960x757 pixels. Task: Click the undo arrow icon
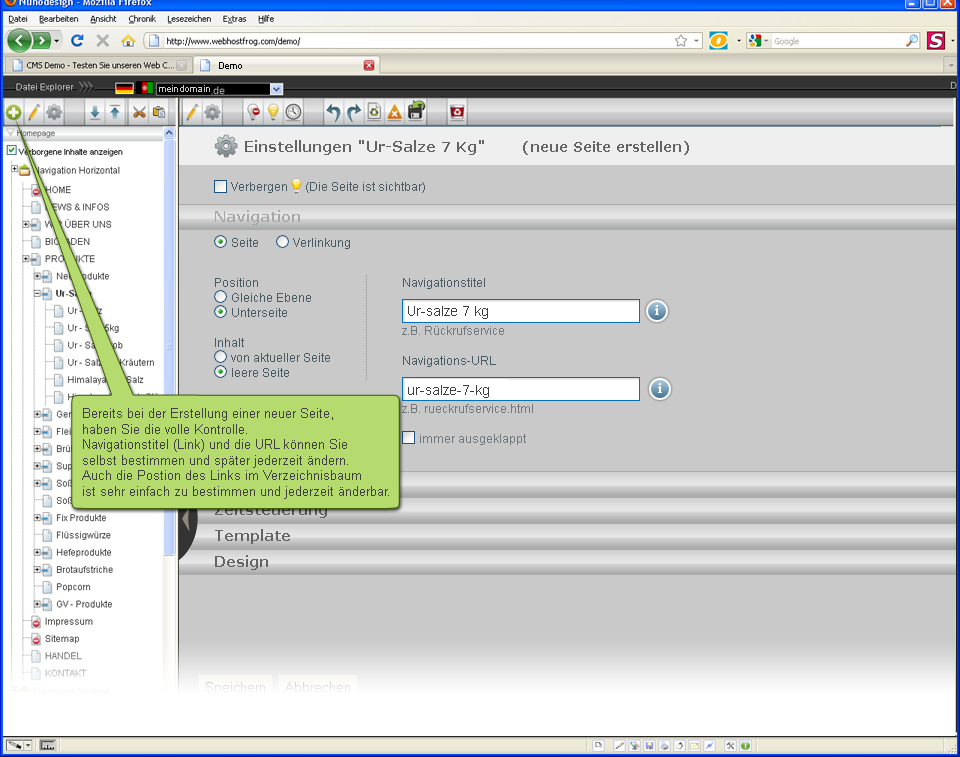[x=333, y=112]
